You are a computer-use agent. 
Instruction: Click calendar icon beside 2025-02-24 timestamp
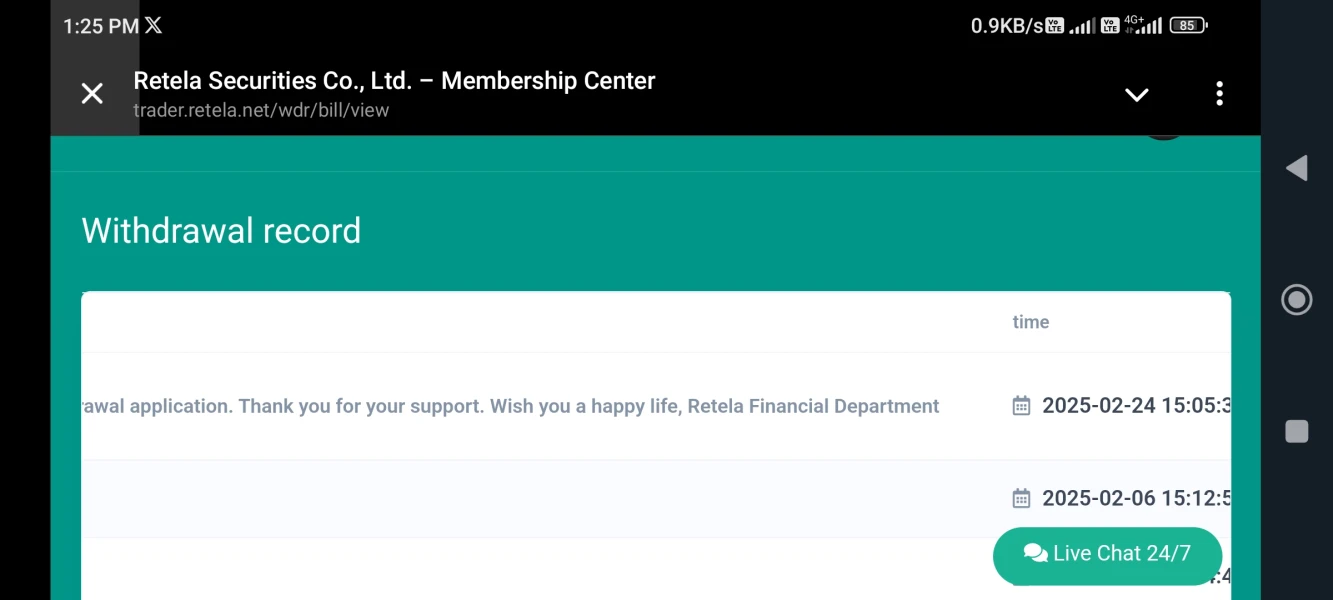[1021, 406]
